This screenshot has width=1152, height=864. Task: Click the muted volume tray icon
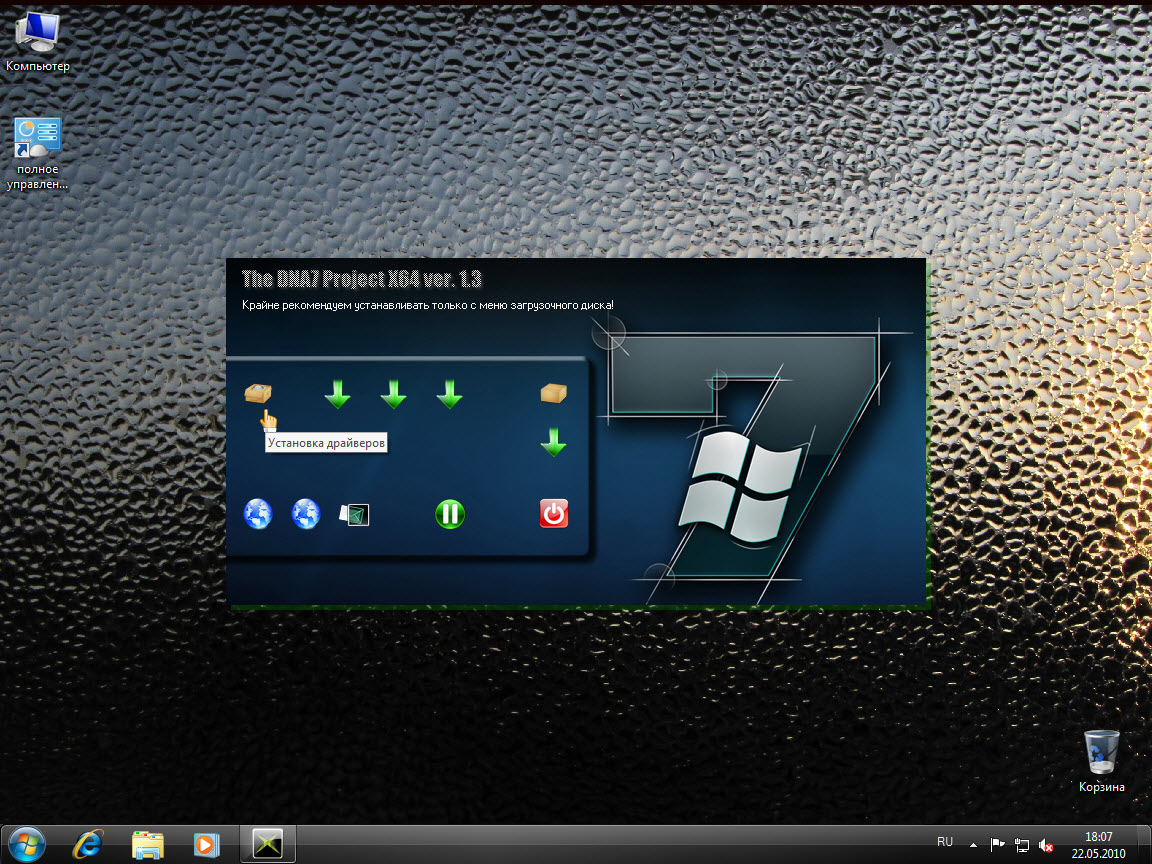tap(1045, 845)
